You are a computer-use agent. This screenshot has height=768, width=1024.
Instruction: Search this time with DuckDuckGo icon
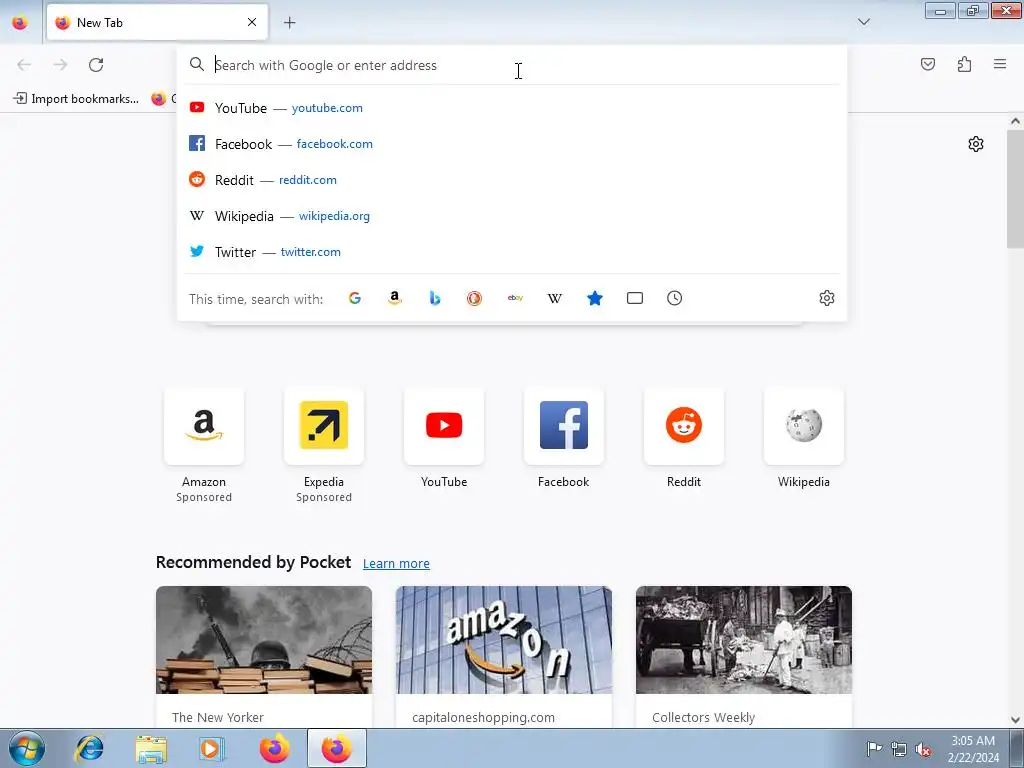pyautogui.click(x=474, y=298)
